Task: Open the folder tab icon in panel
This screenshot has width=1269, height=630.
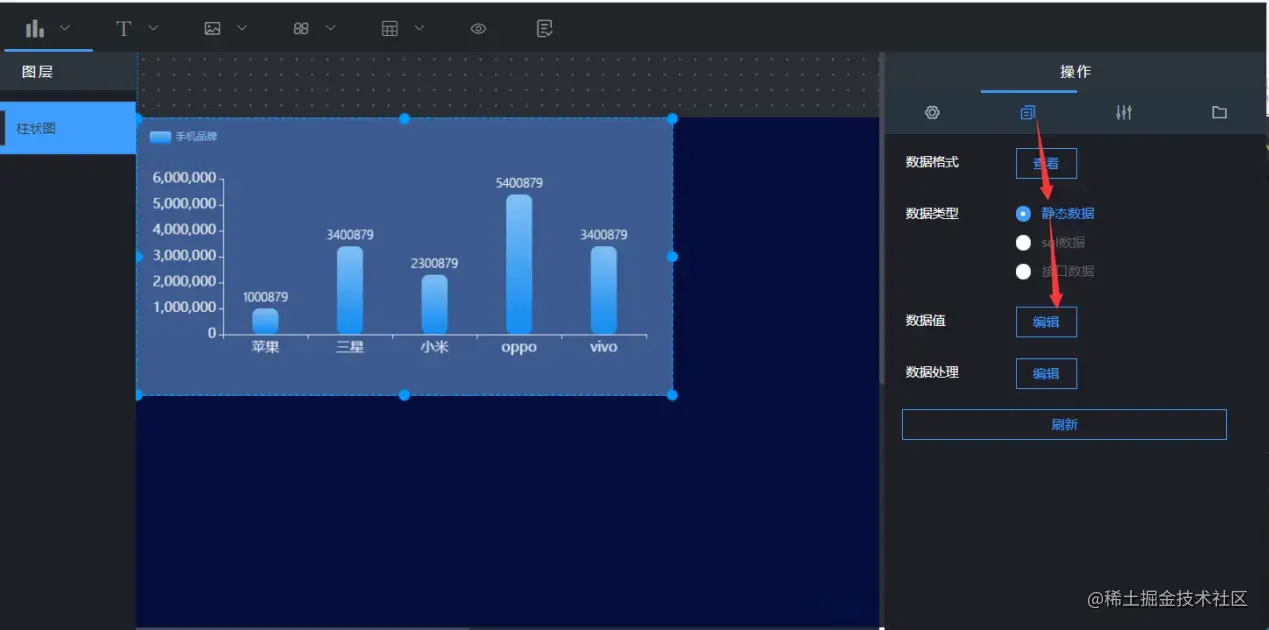Action: [x=1219, y=112]
